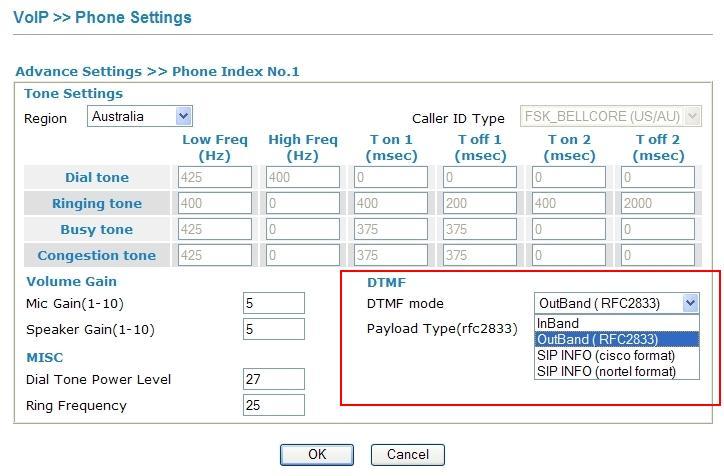Click the 'Tone Settings' section title

(x=73, y=93)
